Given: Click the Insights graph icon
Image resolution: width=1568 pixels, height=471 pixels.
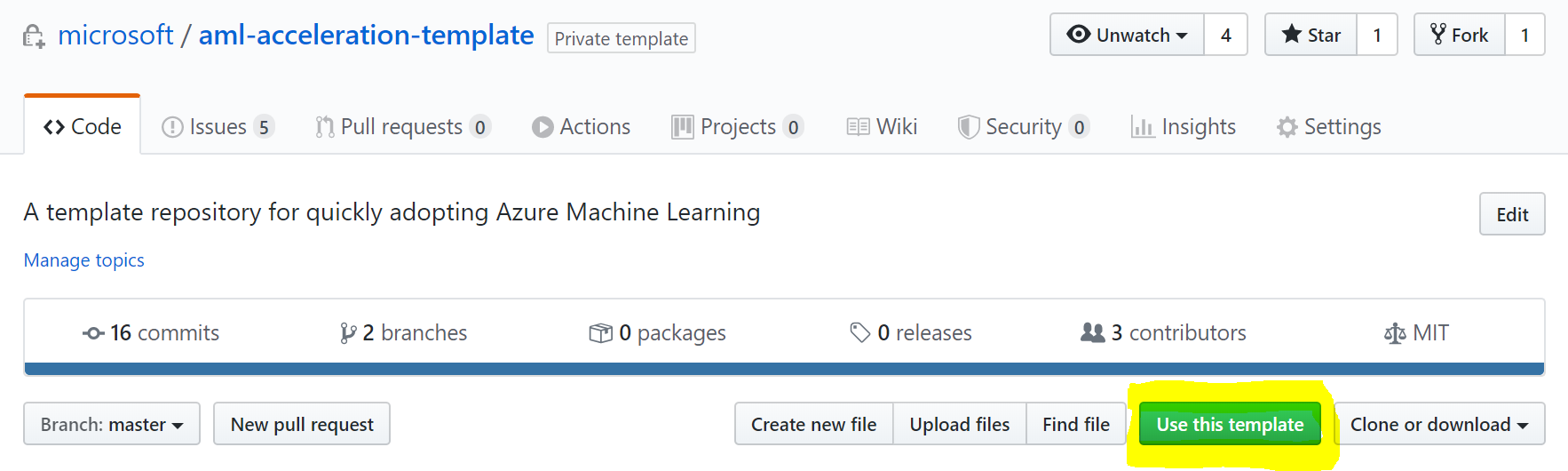Looking at the screenshot, I should pyautogui.click(x=1142, y=127).
